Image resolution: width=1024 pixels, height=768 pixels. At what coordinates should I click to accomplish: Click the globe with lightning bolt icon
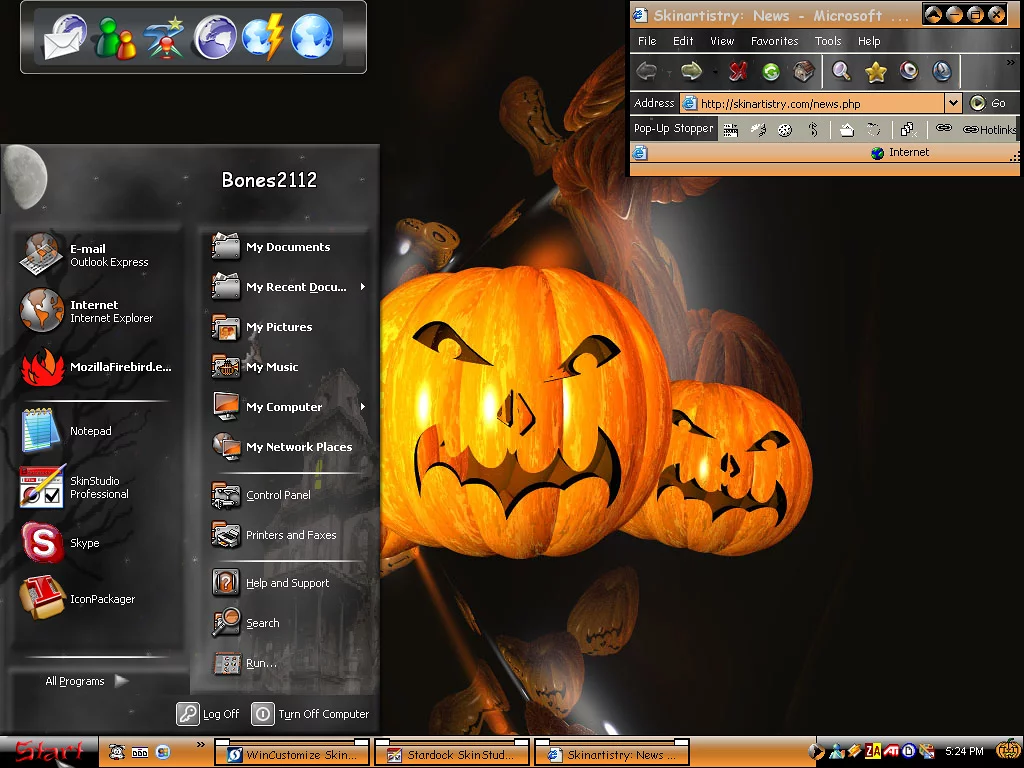(x=263, y=38)
